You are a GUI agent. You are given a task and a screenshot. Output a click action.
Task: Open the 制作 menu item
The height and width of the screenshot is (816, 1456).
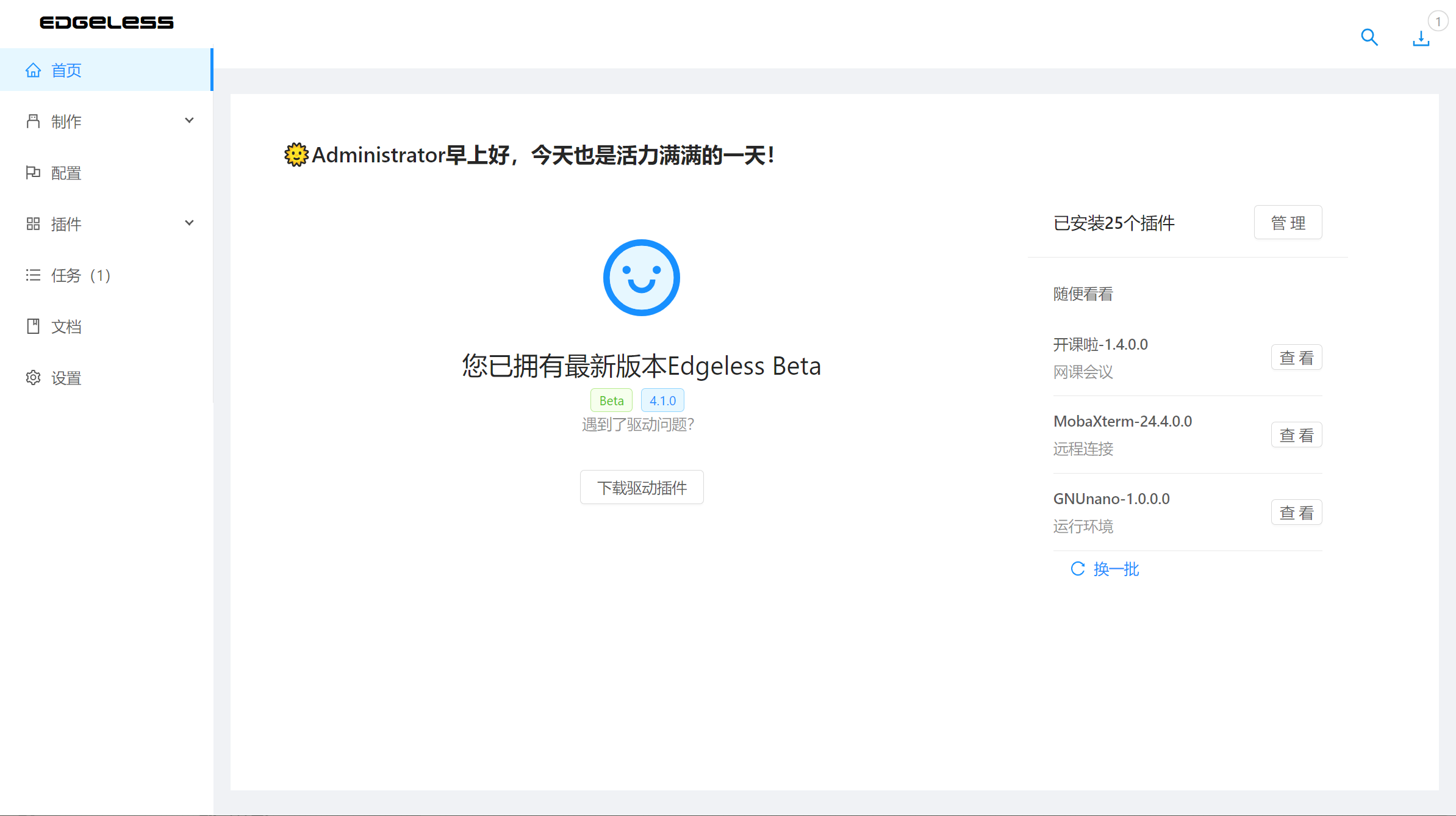click(x=106, y=121)
